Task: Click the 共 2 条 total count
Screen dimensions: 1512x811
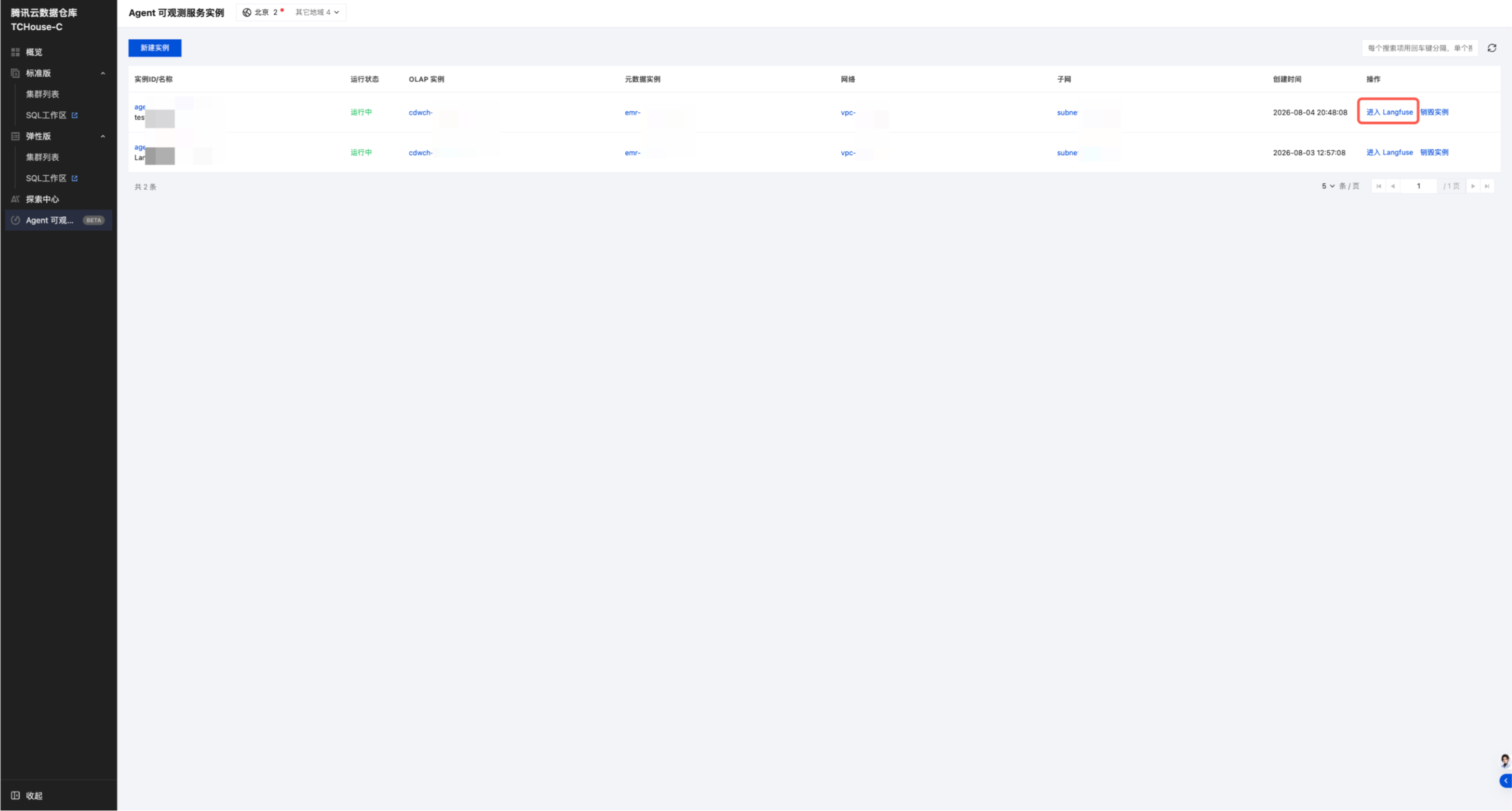Action: (x=145, y=186)
